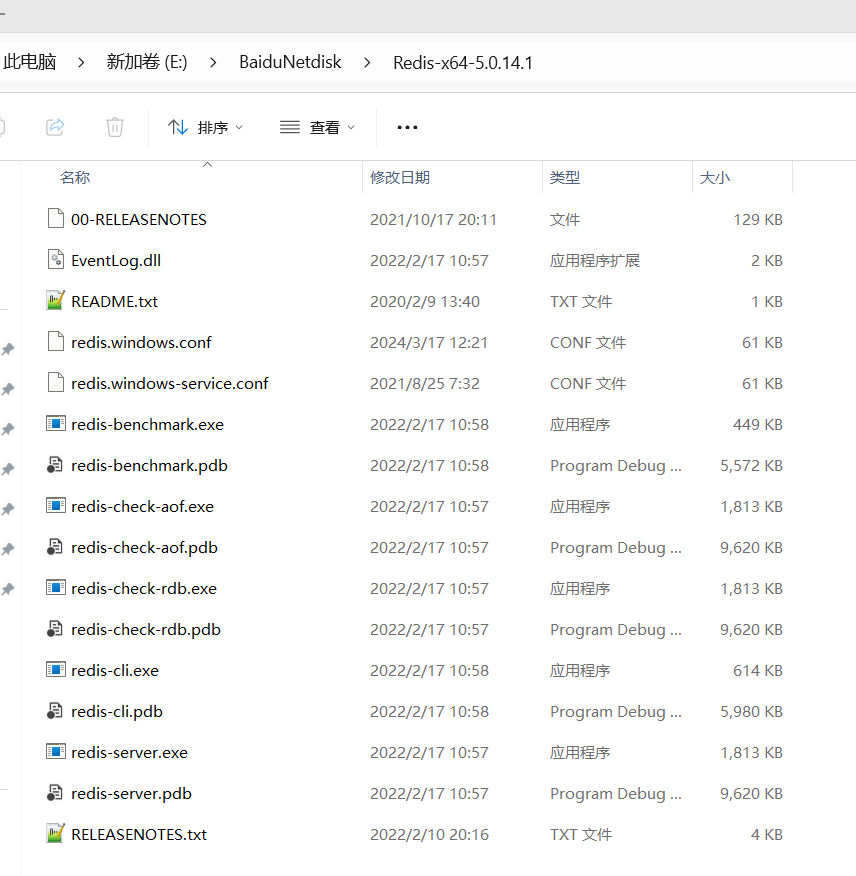Click Redis-x64-5.0.14.1 in the address bar
Image resolution: width=856 pixels, height=876 pixels.
[x=463, y=63]
